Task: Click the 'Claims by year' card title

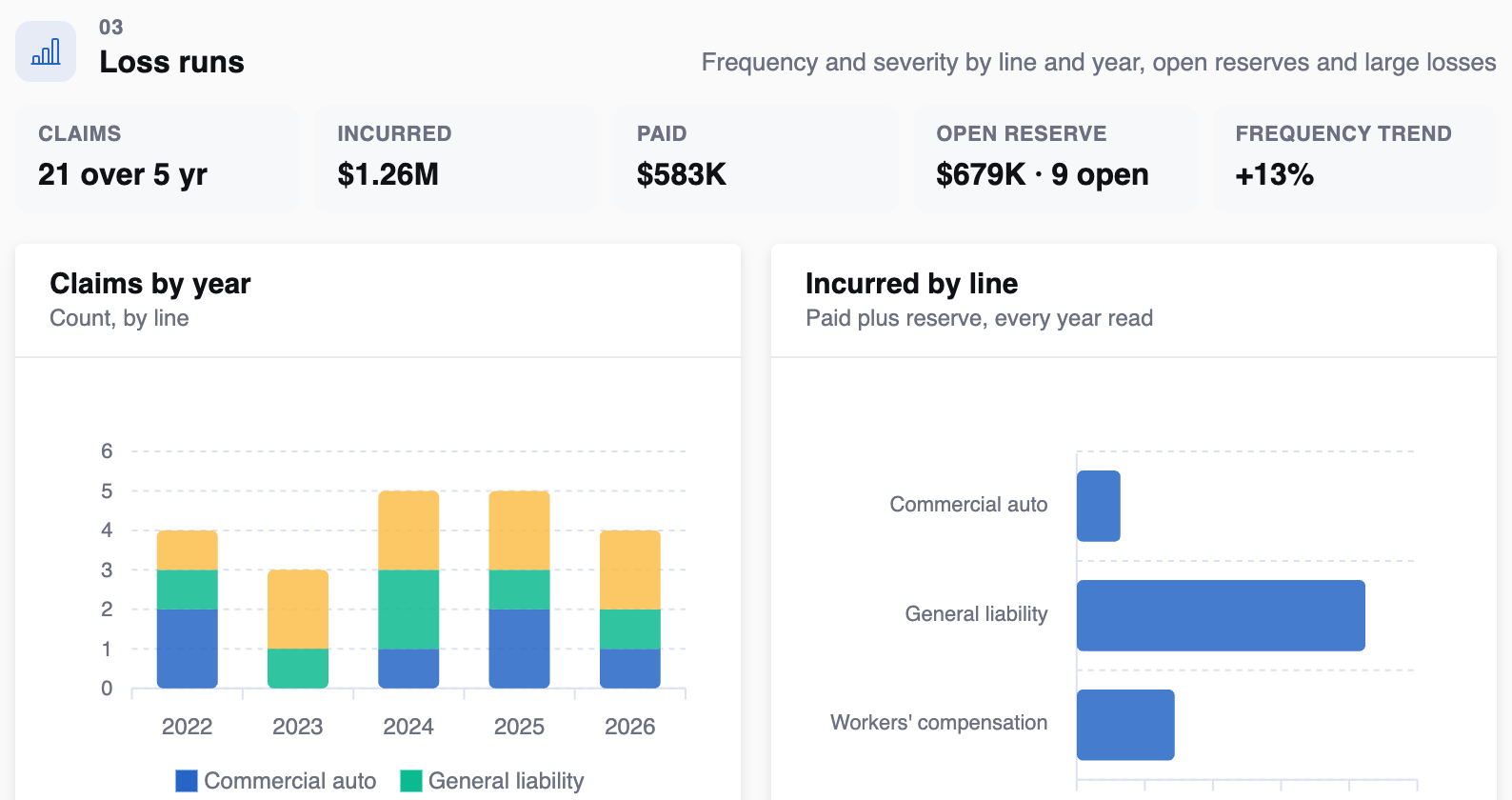Action: tap(150, 284)
